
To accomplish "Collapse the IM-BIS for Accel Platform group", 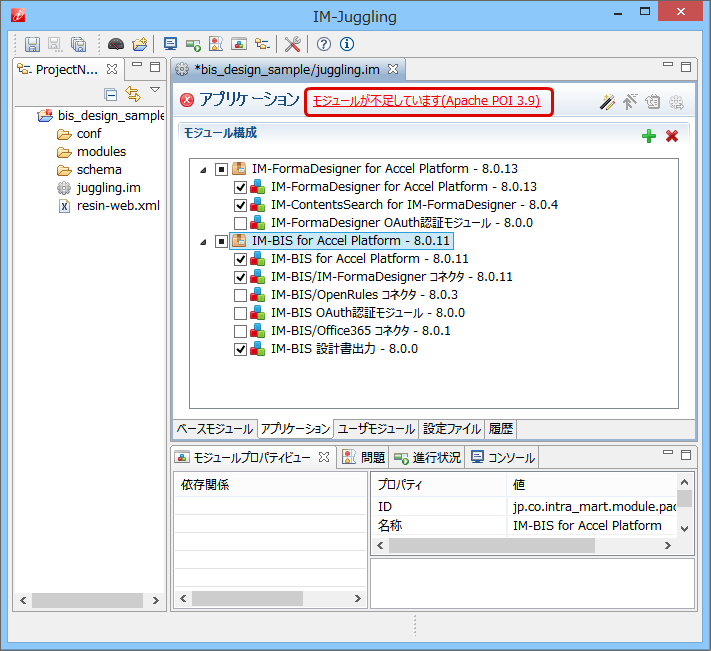I will point(203,242).
